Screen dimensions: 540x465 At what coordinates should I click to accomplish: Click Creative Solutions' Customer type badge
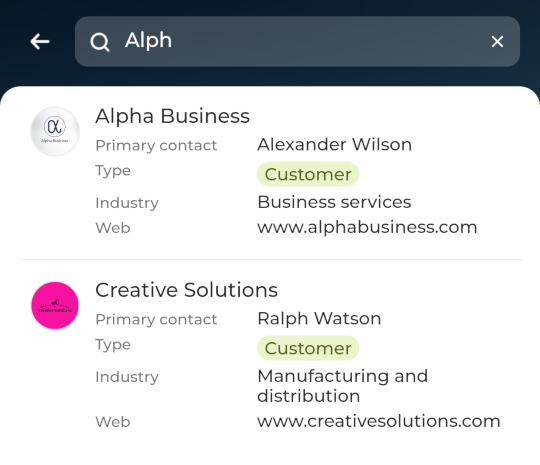pyautogui.click(x=308, y=348)
